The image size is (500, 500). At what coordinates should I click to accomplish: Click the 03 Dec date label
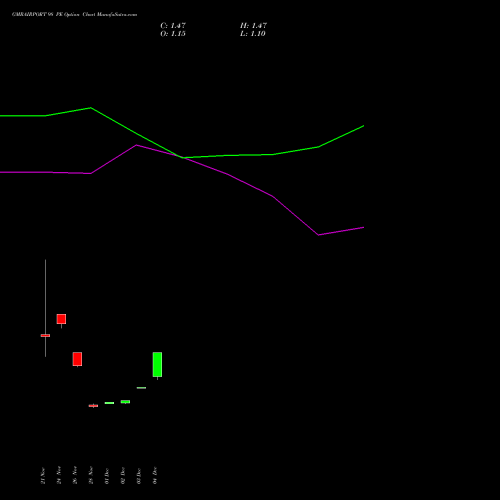point(139,476)
